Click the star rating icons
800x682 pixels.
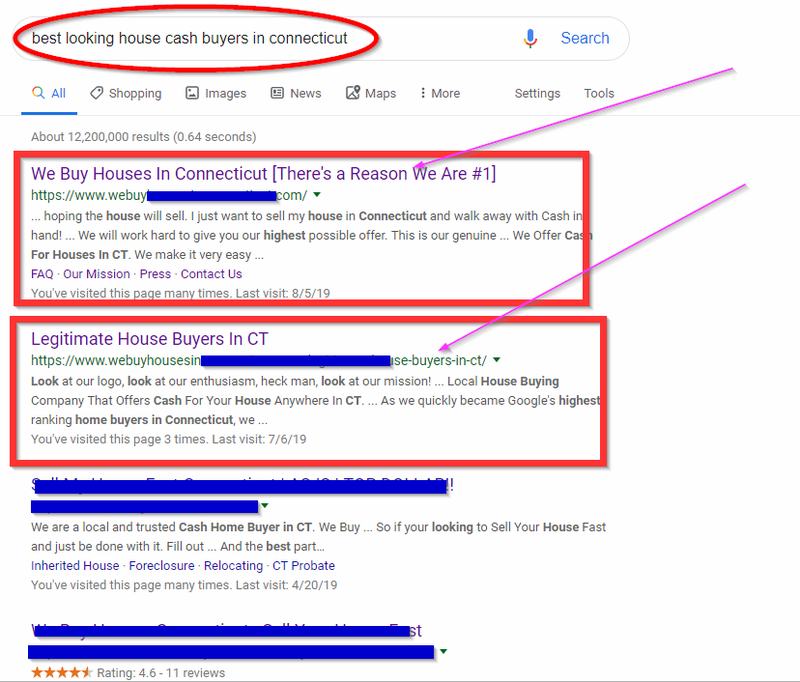click(61, 672)
